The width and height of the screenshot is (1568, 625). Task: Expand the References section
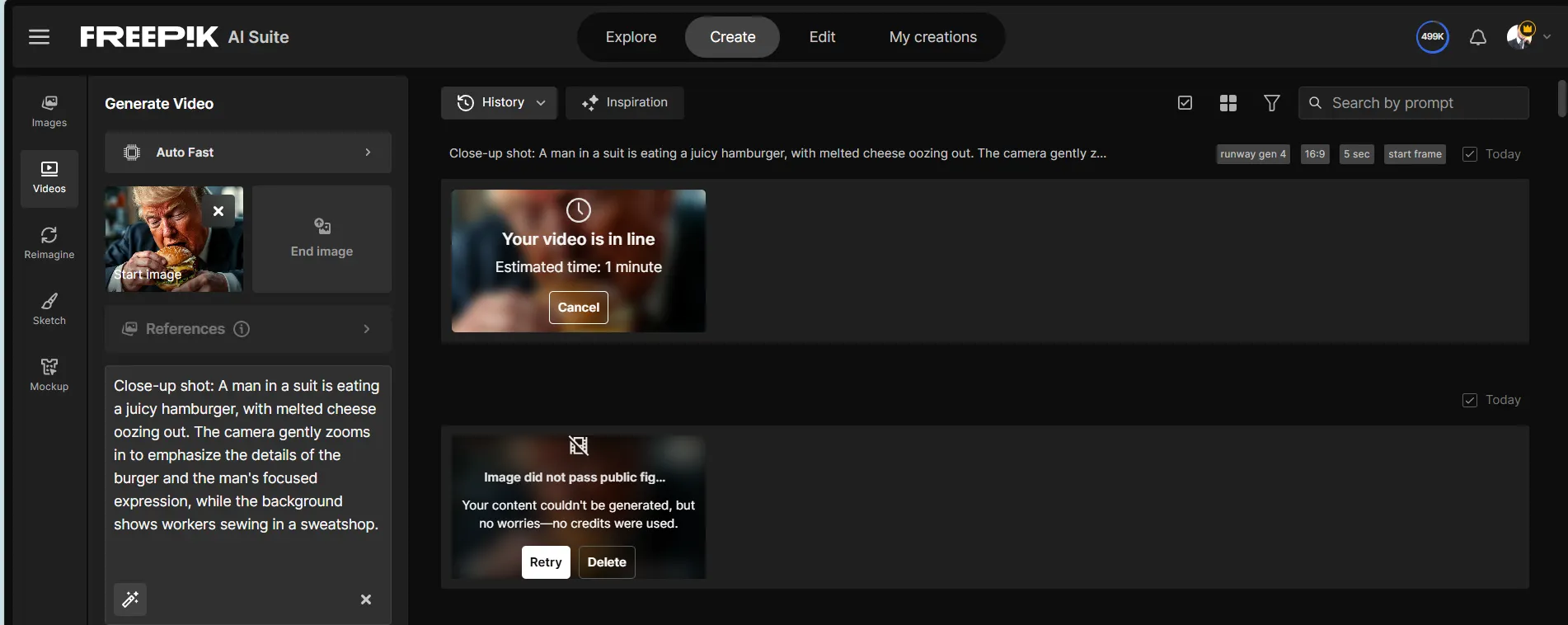coord(247,329)
